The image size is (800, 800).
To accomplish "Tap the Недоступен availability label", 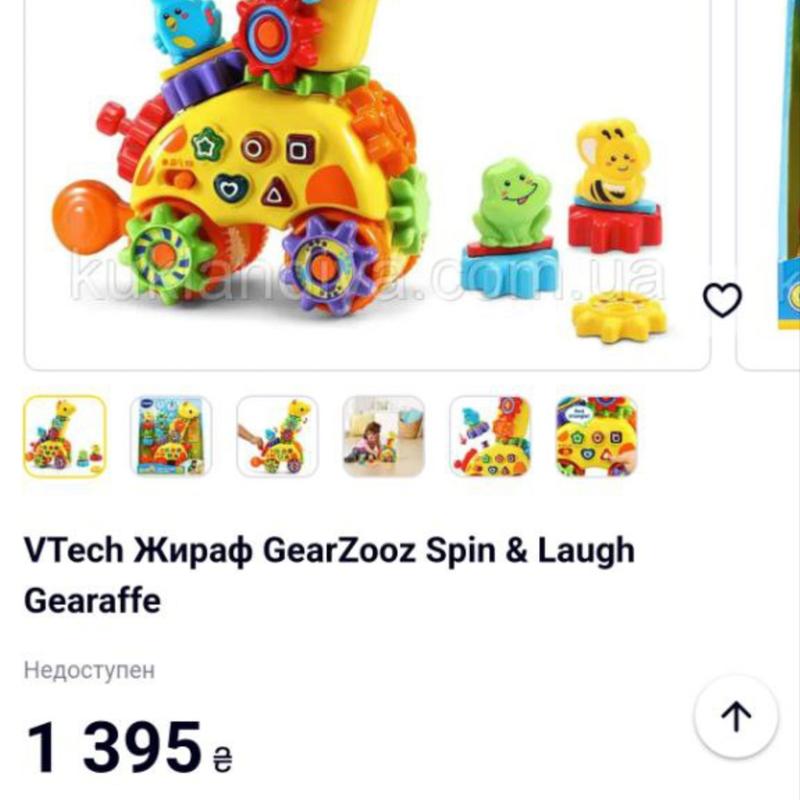I will point(89,670).
